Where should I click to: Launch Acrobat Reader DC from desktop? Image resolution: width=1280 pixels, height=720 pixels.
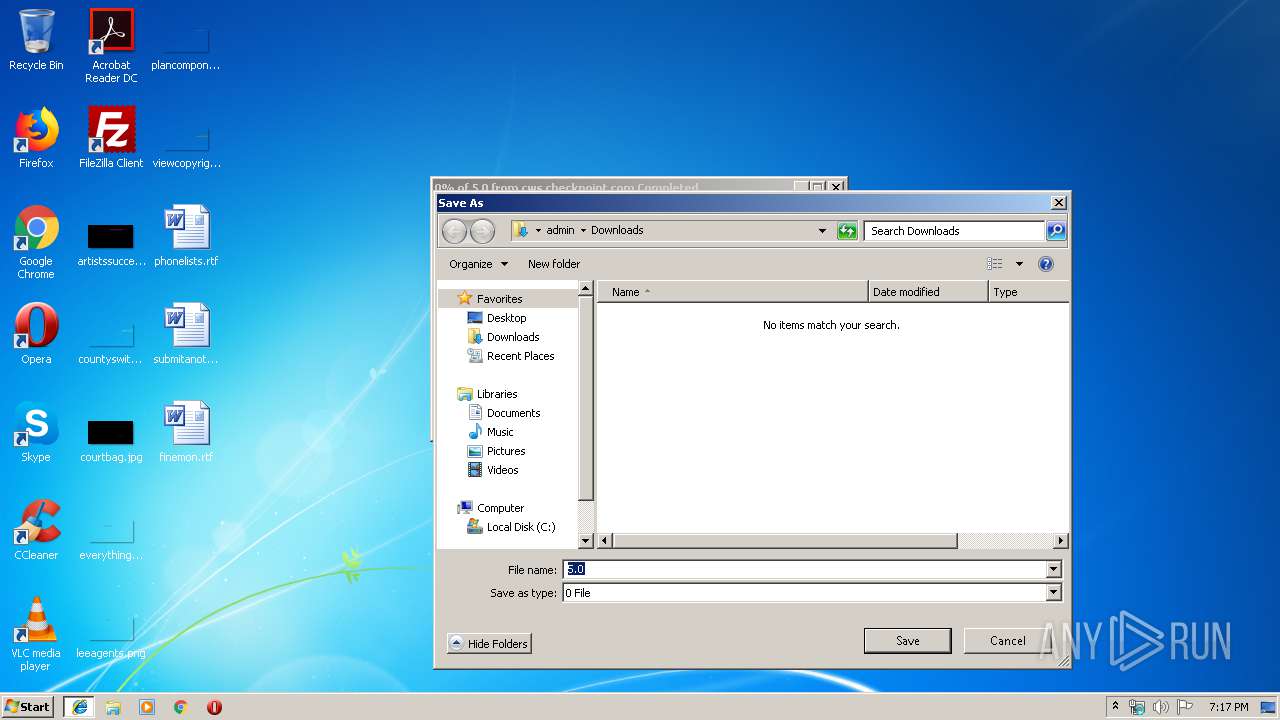click(x=111, y=45)
